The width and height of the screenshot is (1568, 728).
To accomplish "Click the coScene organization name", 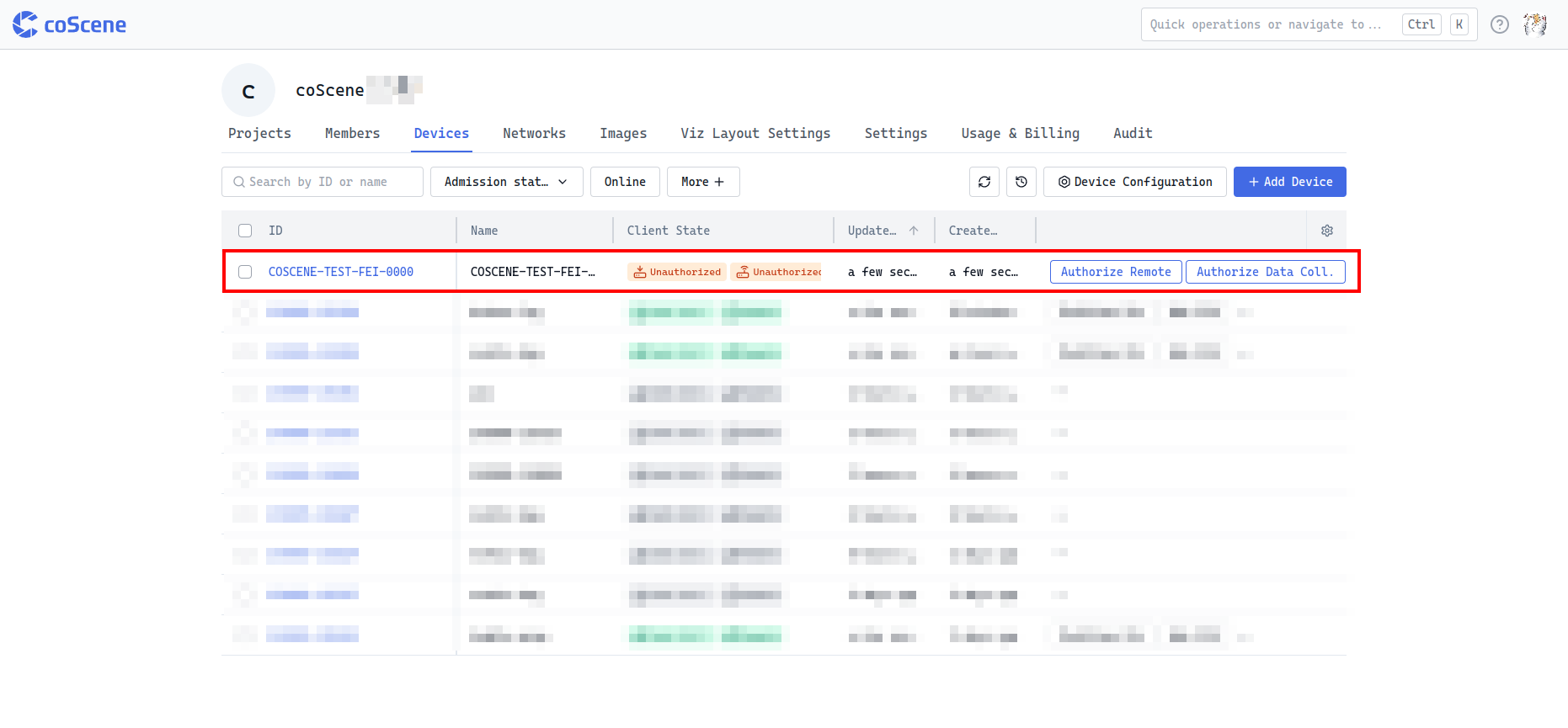I will click(329, 90).
